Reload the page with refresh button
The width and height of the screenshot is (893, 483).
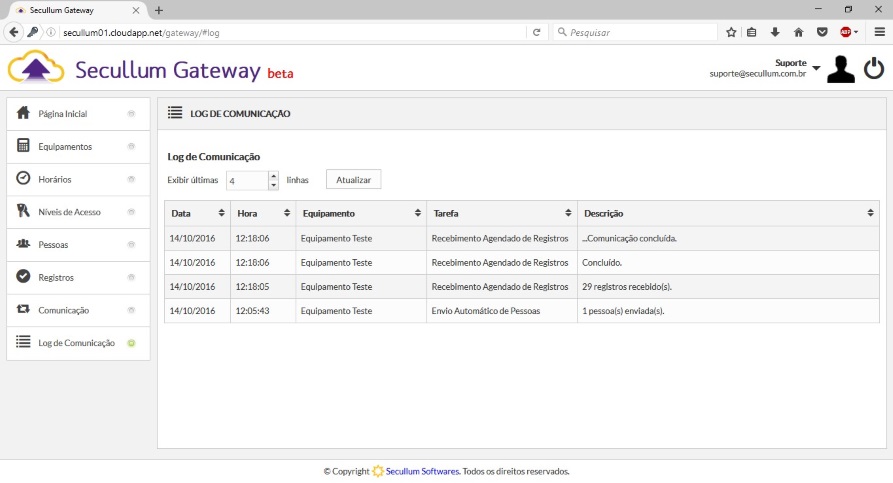537,32
